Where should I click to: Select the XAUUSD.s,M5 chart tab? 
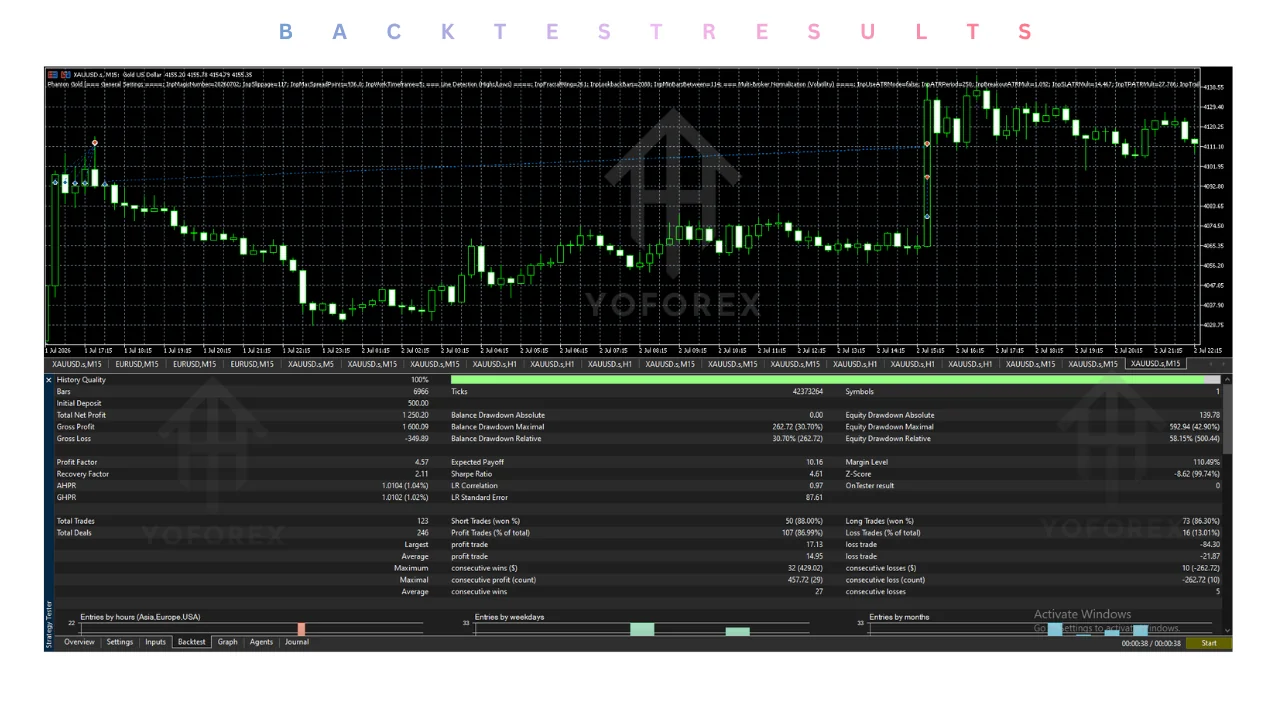click(x=311, y=364)
